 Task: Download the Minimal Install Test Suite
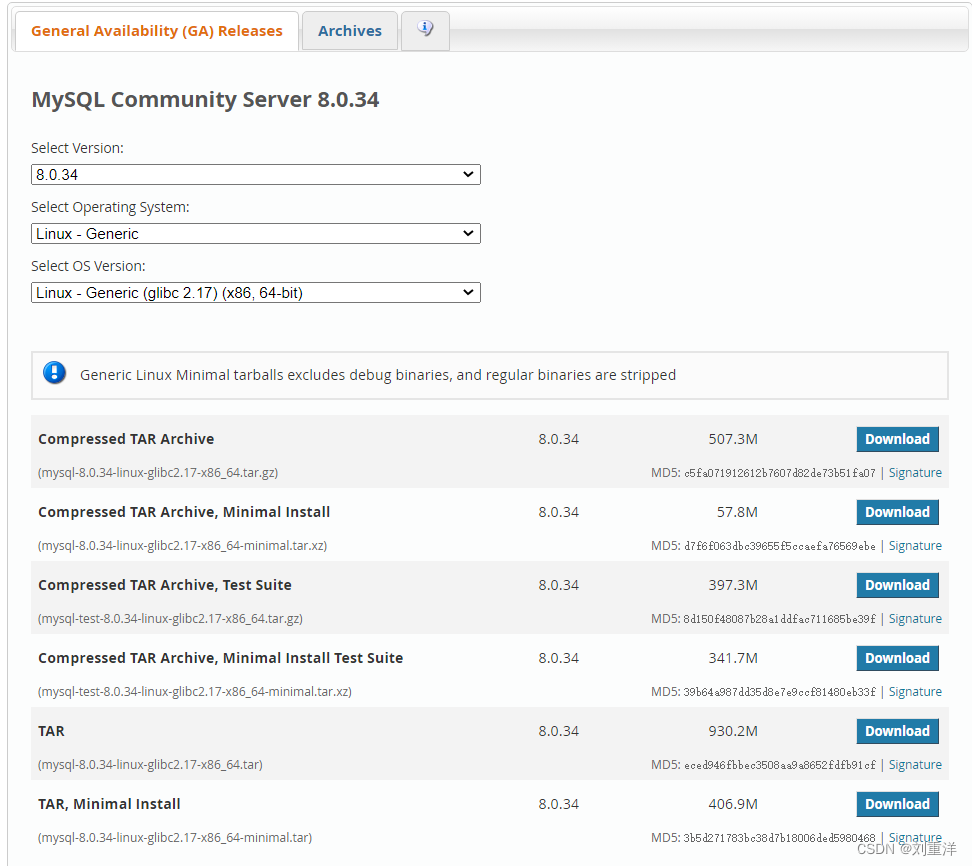pyautogui.click(x=897, y=658)
